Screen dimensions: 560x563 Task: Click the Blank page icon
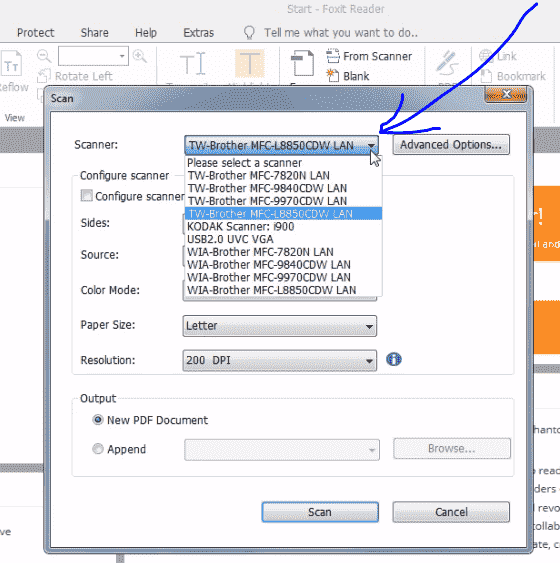click(333, 76)
